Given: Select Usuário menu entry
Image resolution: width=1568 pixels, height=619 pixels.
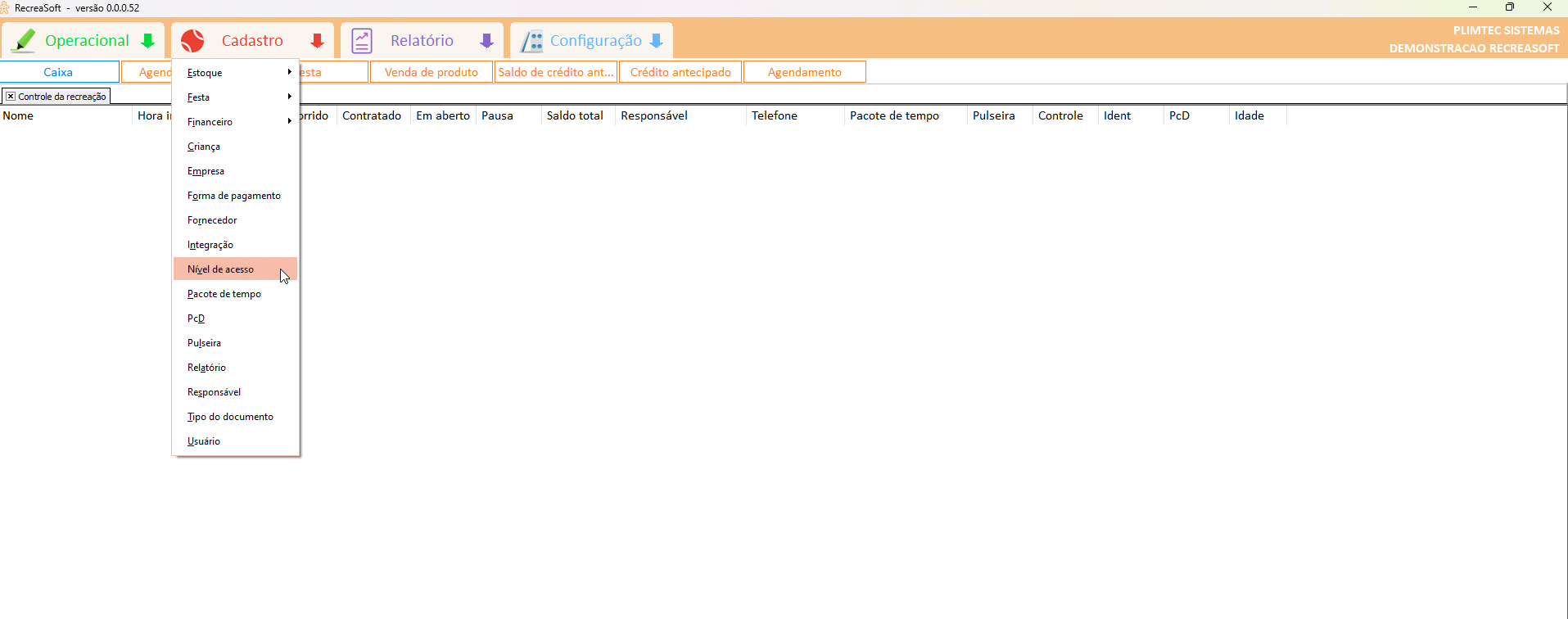Looking at the screenshot, I should pos(235,441).
